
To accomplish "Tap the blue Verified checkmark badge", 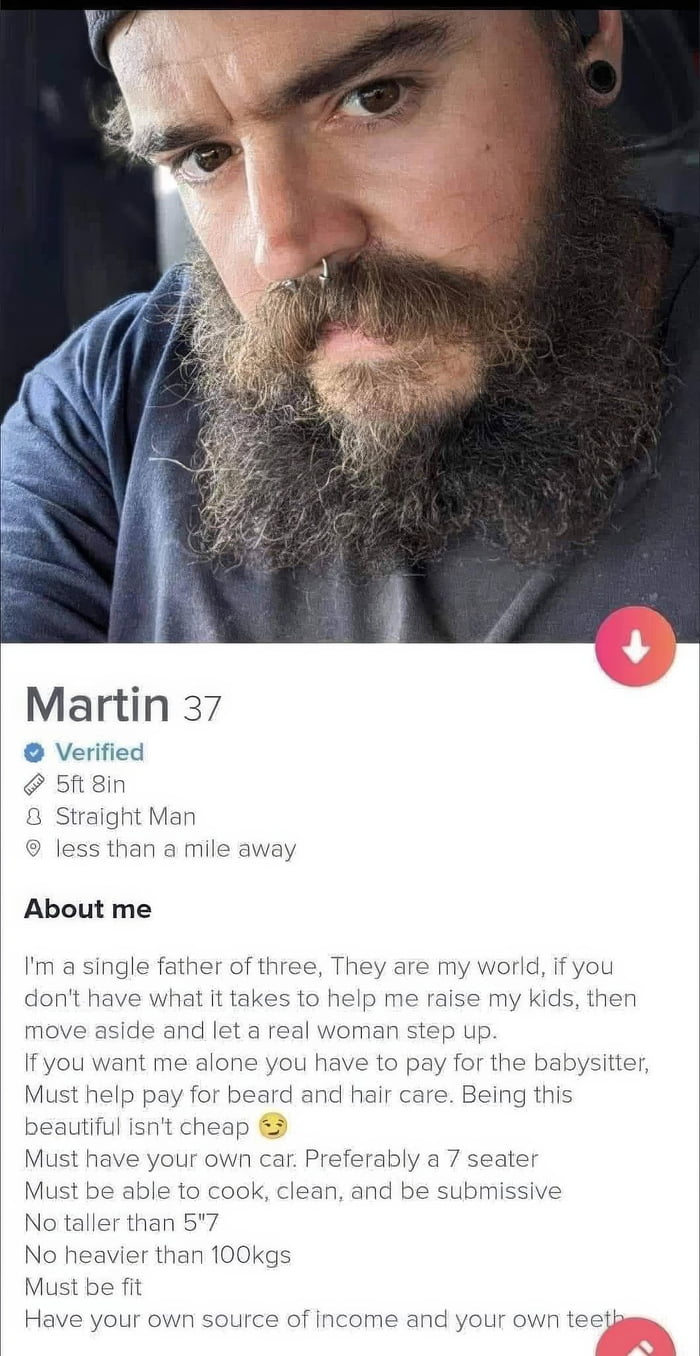I will (x=35, y=752).
